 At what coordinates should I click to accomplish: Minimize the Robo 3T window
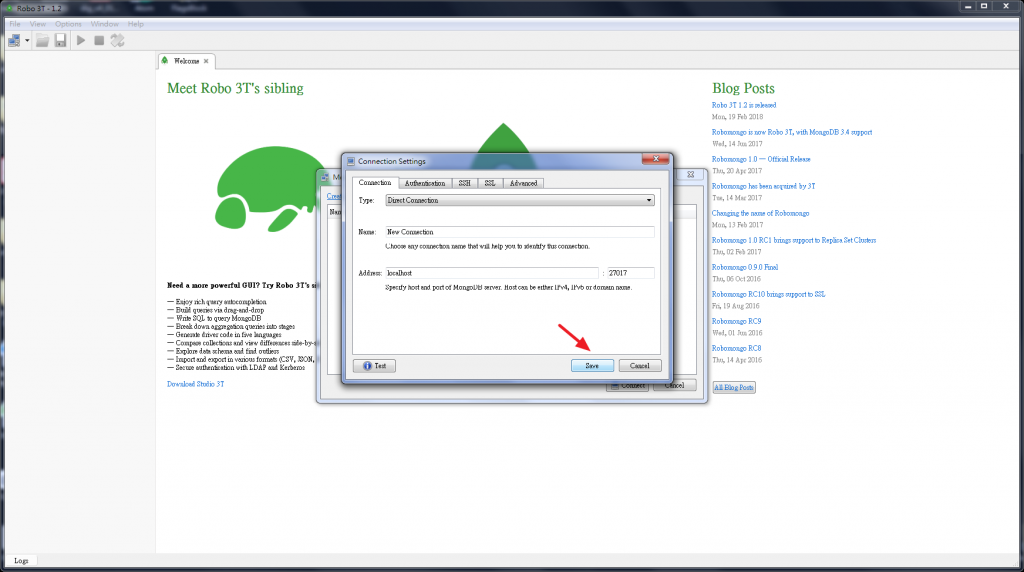(x=968, y=6)
